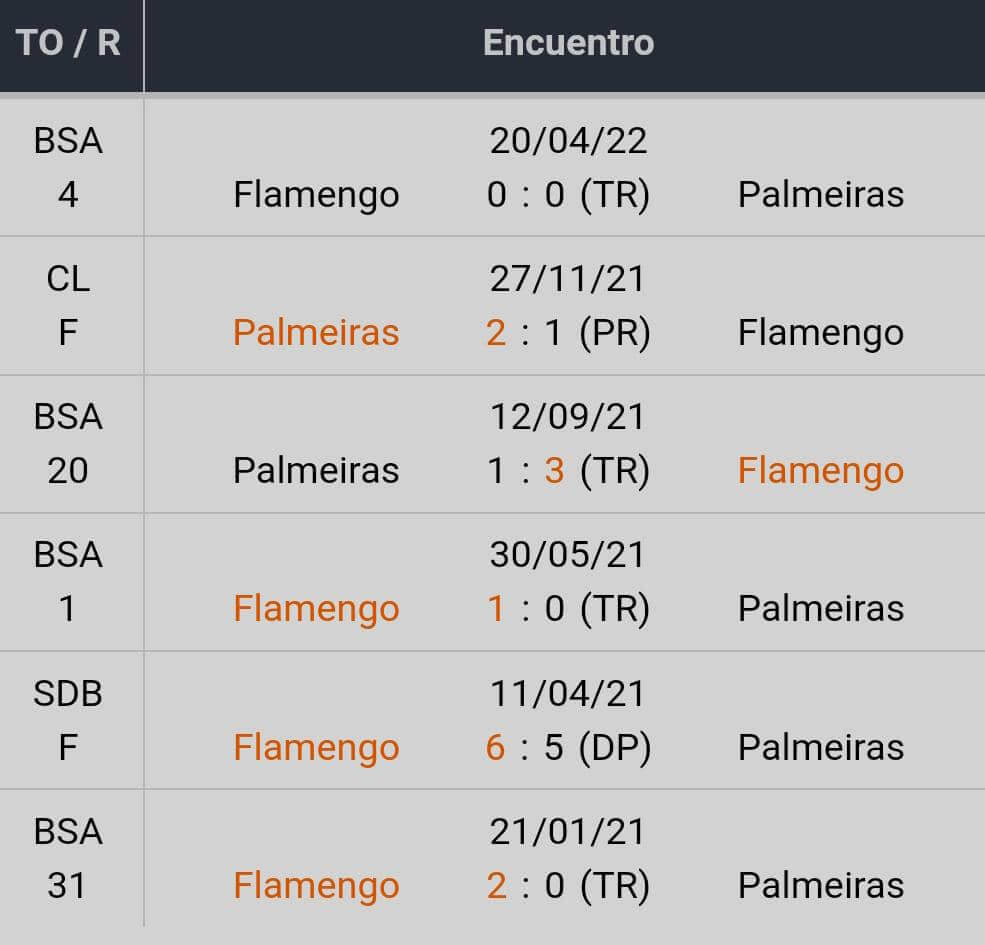Screen dimensions: 985x945
Task: Click the SDB F competition cell
Action: coord(68,720)
